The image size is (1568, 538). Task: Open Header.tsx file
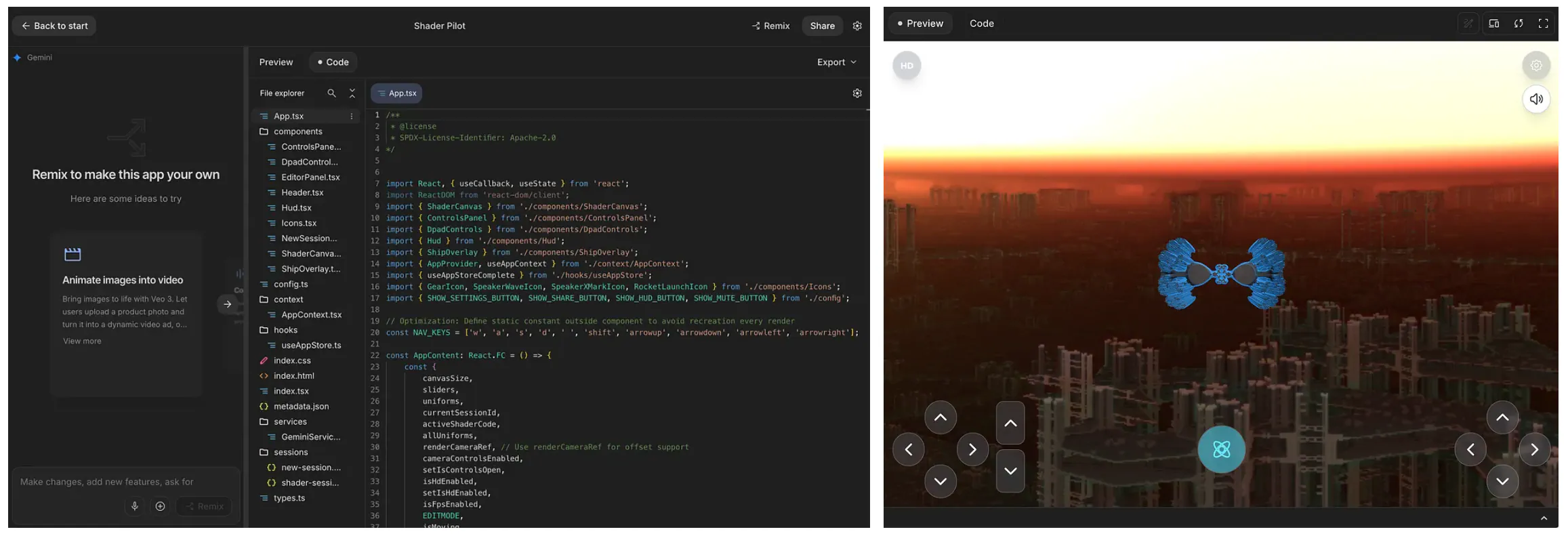(x=302, y=192)
